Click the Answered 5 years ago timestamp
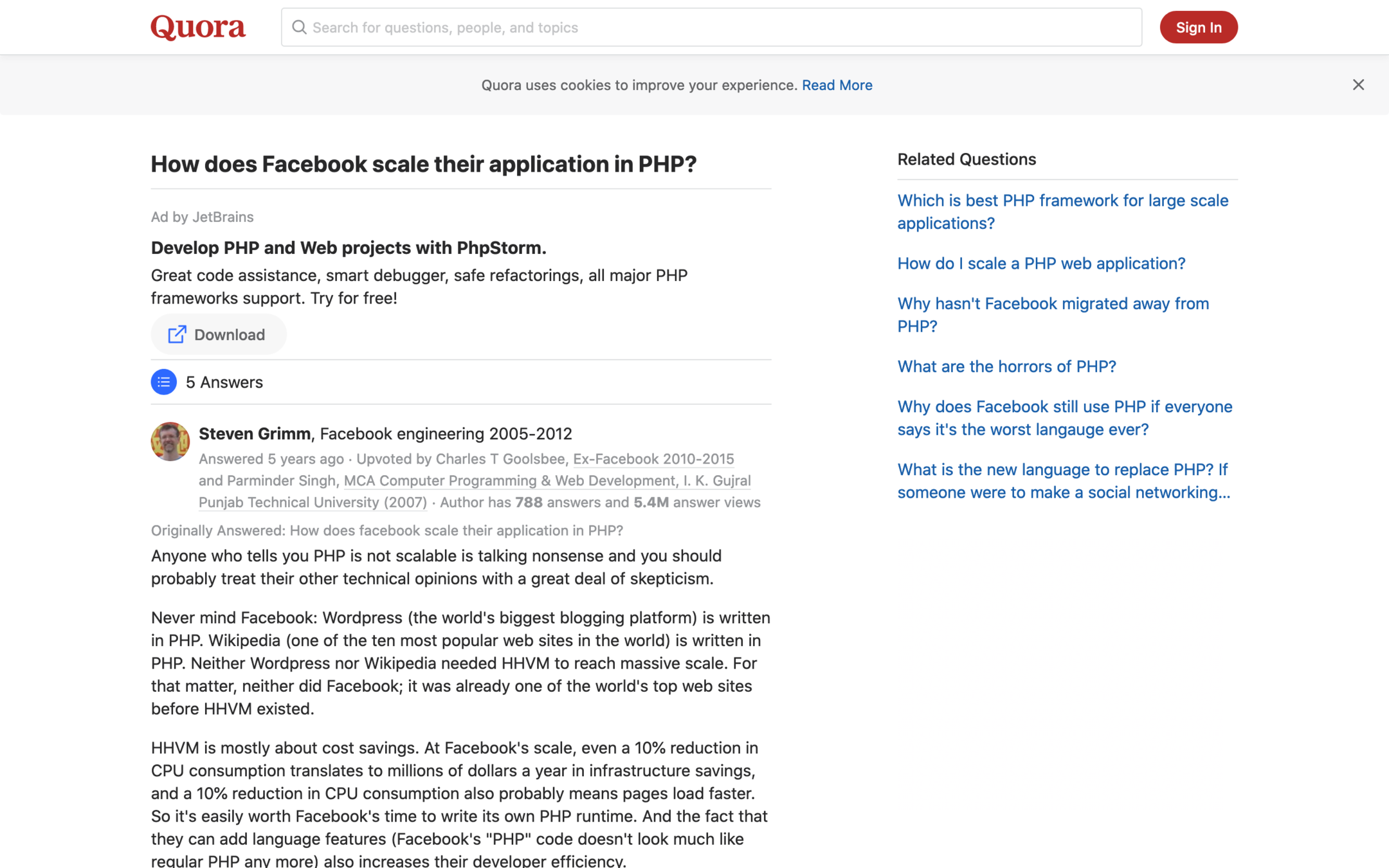This screenshot has width=1389, height=868. point(271,459)
